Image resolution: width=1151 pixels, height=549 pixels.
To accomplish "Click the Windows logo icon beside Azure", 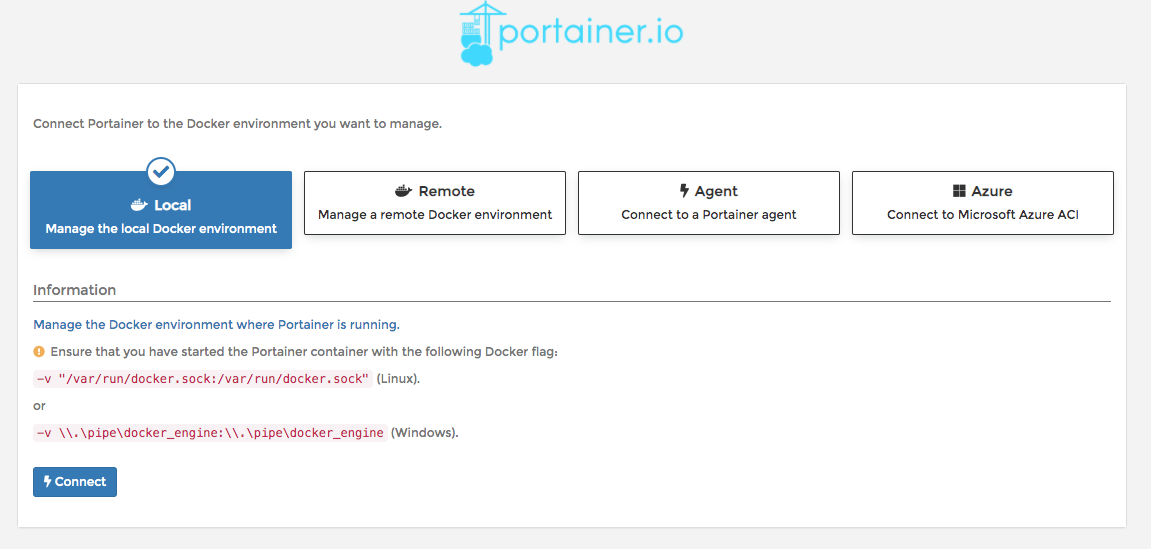I will click(959, 192).
